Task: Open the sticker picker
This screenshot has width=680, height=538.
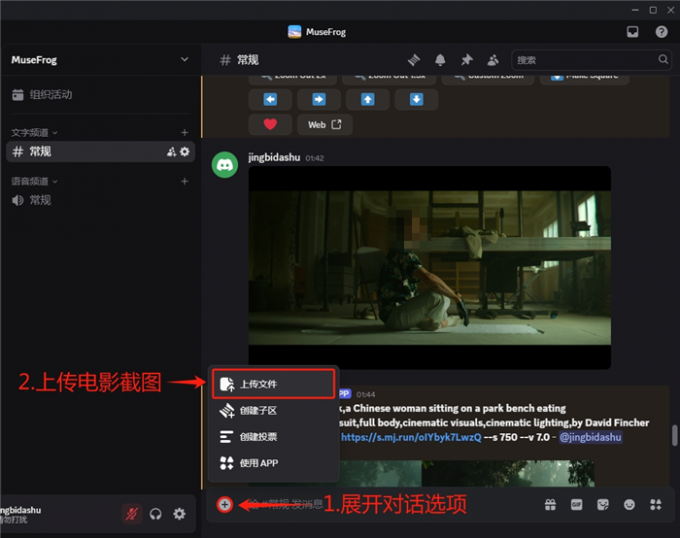Action: click(x=603, y=505)
